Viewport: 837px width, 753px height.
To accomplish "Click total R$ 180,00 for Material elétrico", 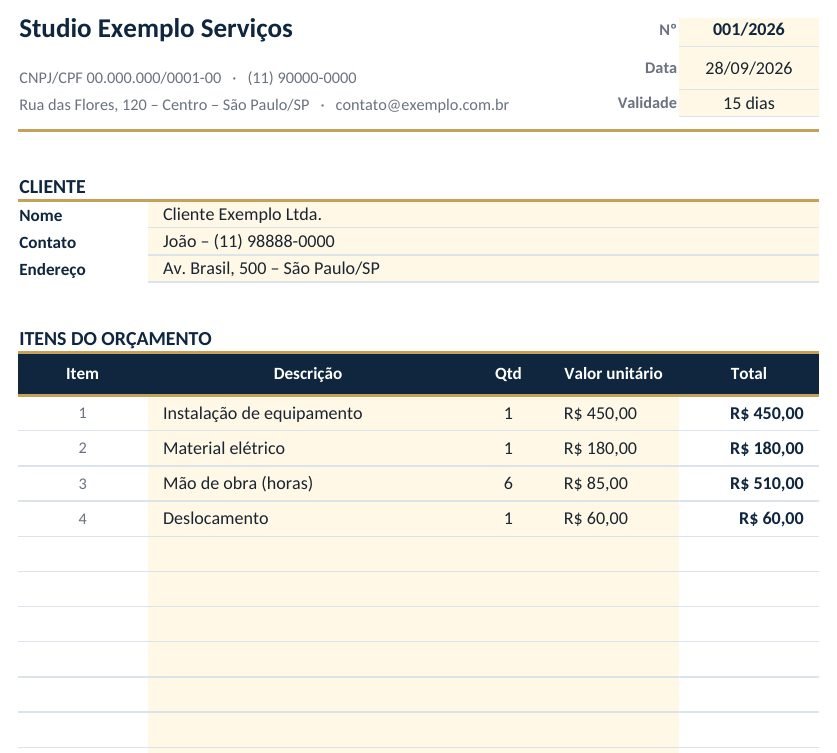I will 767,448.
